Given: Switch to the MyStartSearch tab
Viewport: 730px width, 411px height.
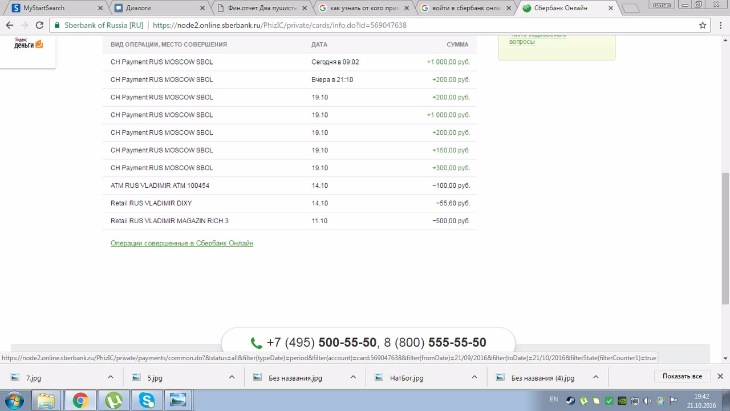Looking at the screenshot, I should point(50,8).
